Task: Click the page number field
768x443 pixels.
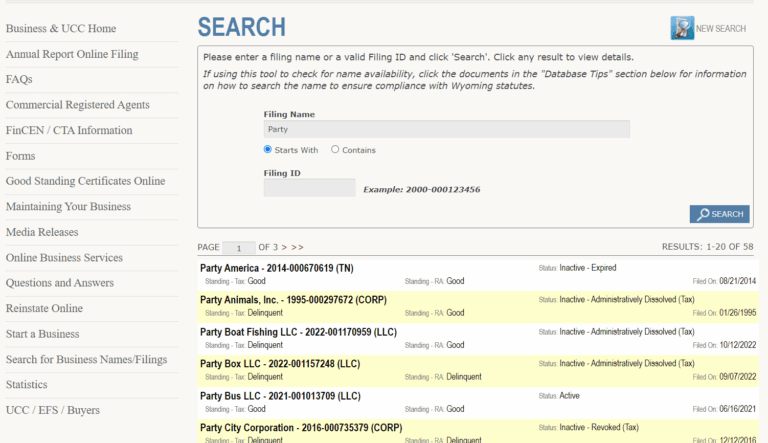Action: [x=238, y=247]
